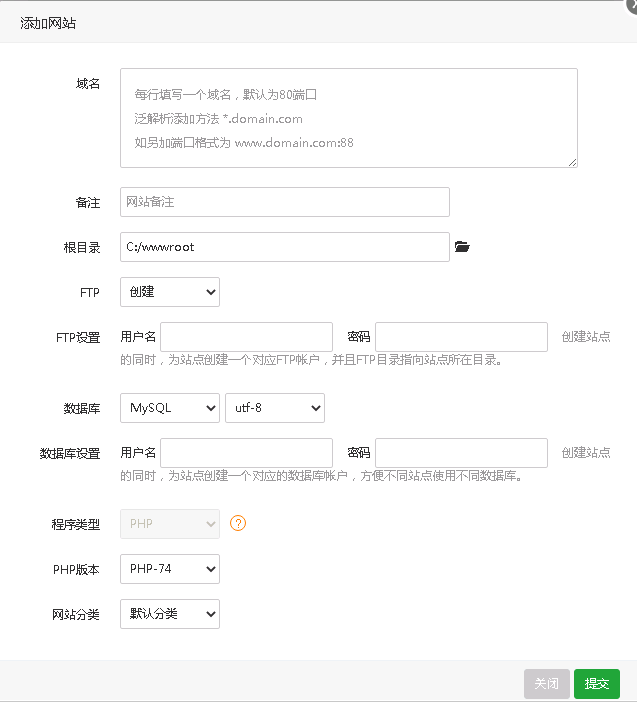Click the FTP设置 label
Viewport: 637px width, 702px height.
(78, 338)
